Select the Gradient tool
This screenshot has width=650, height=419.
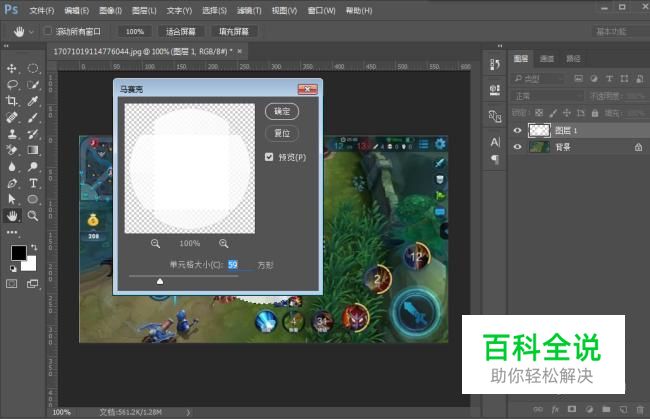point(33,150)
